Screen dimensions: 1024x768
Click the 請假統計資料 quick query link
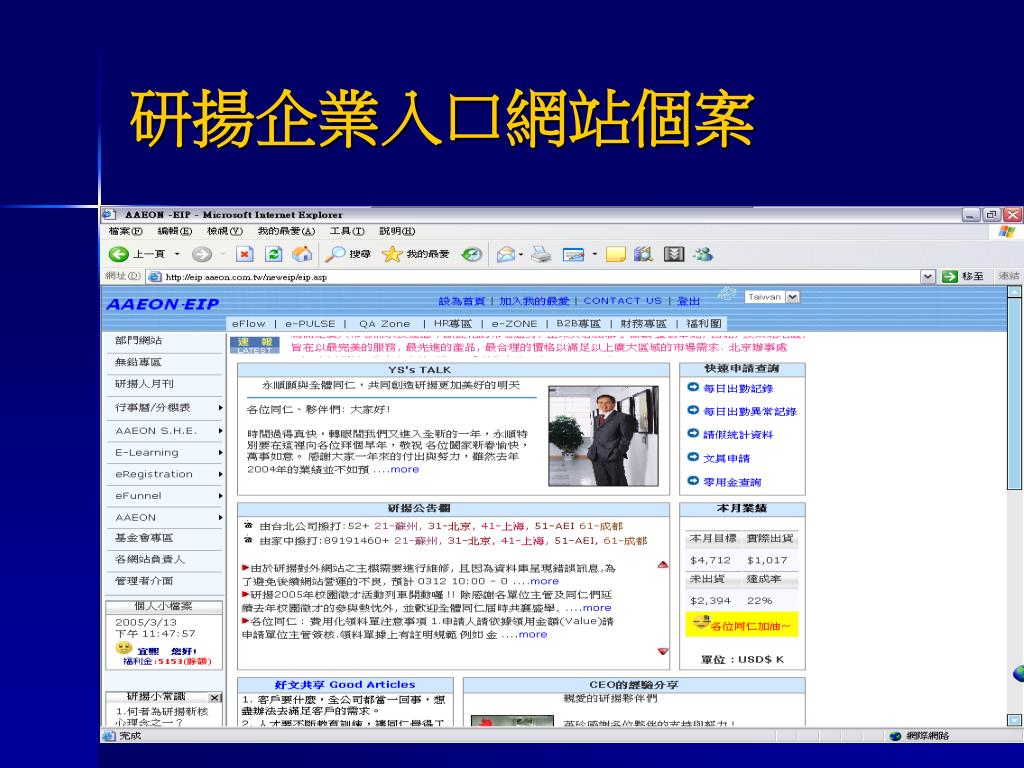tap(738, 435)
